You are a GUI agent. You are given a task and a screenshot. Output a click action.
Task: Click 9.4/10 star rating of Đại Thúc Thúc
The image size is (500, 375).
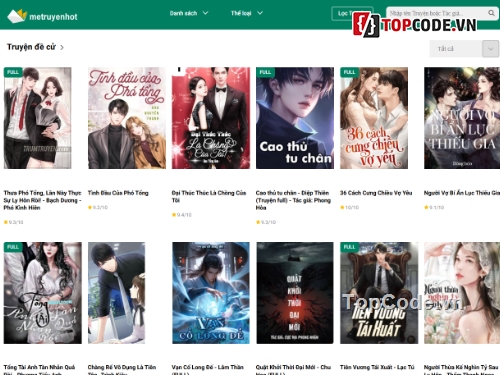point(182,215)
